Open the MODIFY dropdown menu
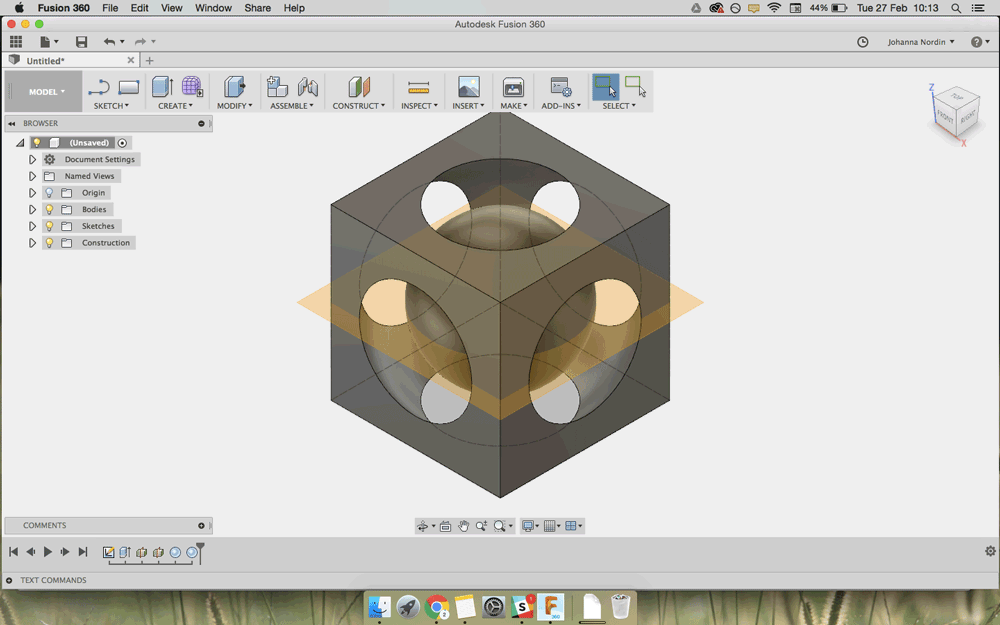The image size is (1000, 625). (x=235, y=106)
